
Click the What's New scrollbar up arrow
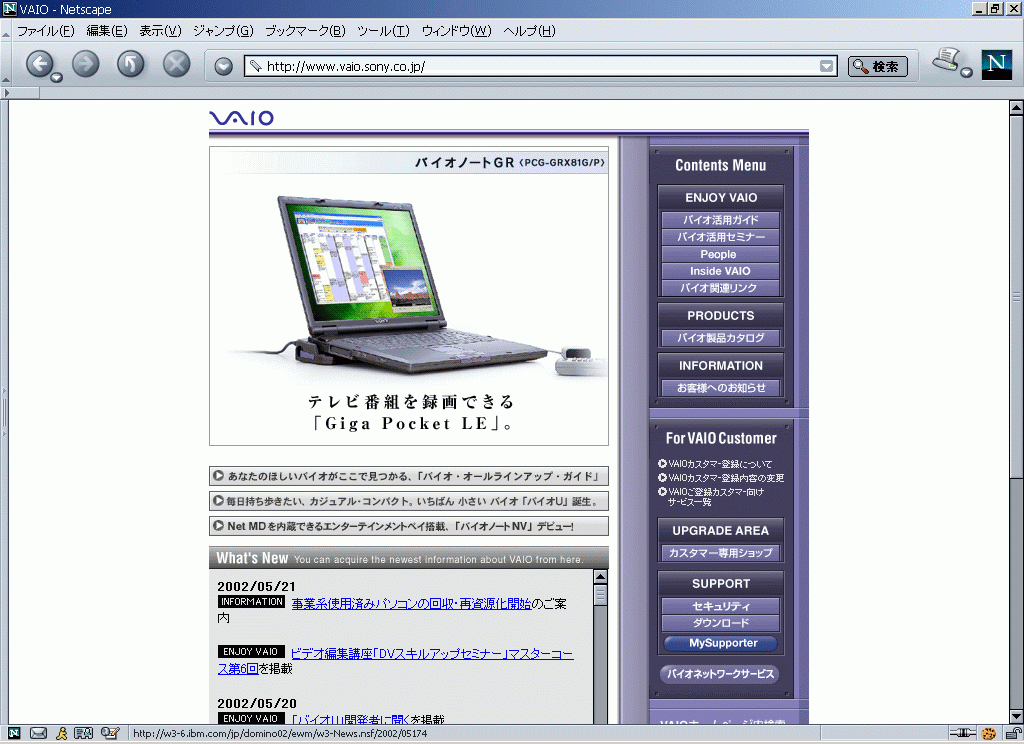(600, 577)
